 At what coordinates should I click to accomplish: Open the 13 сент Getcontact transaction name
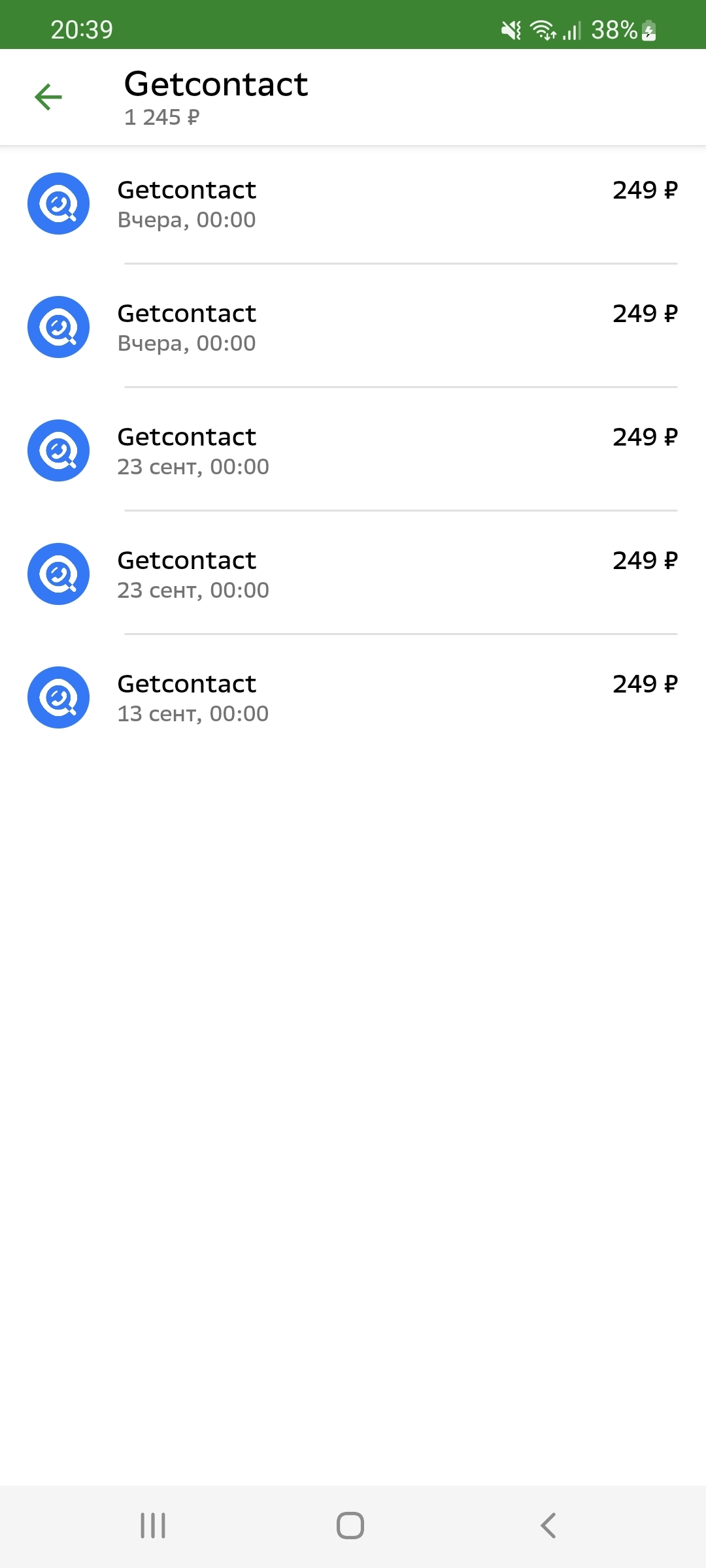coord(186,684)
